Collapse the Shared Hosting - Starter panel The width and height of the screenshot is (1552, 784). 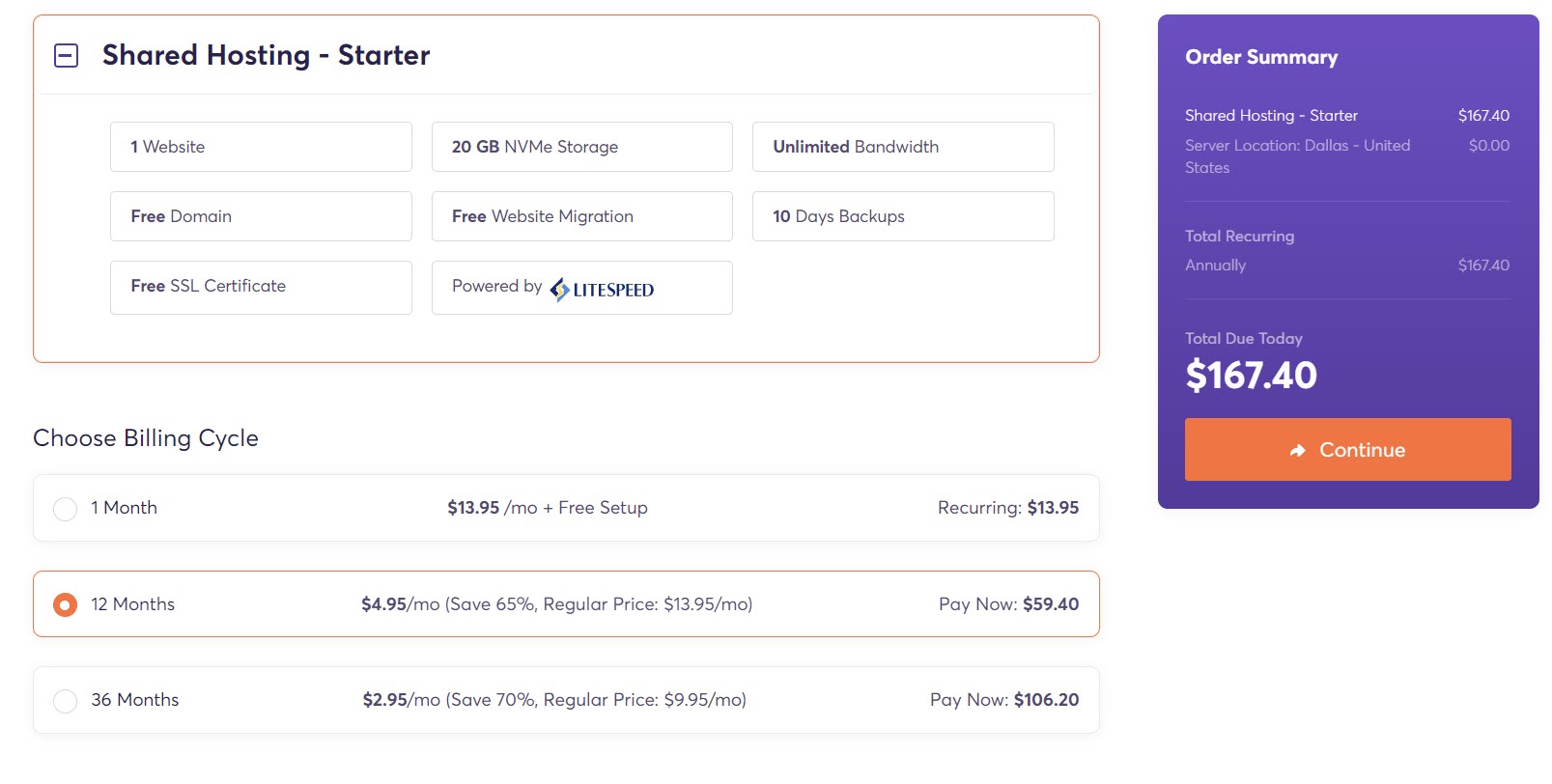tap(66, 55)
